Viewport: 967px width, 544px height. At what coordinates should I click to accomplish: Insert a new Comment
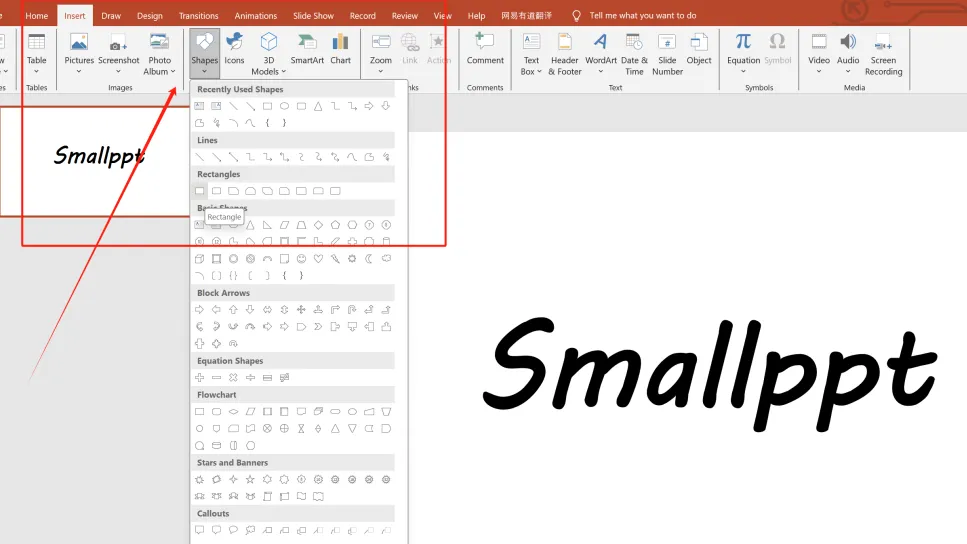(485, 49)
